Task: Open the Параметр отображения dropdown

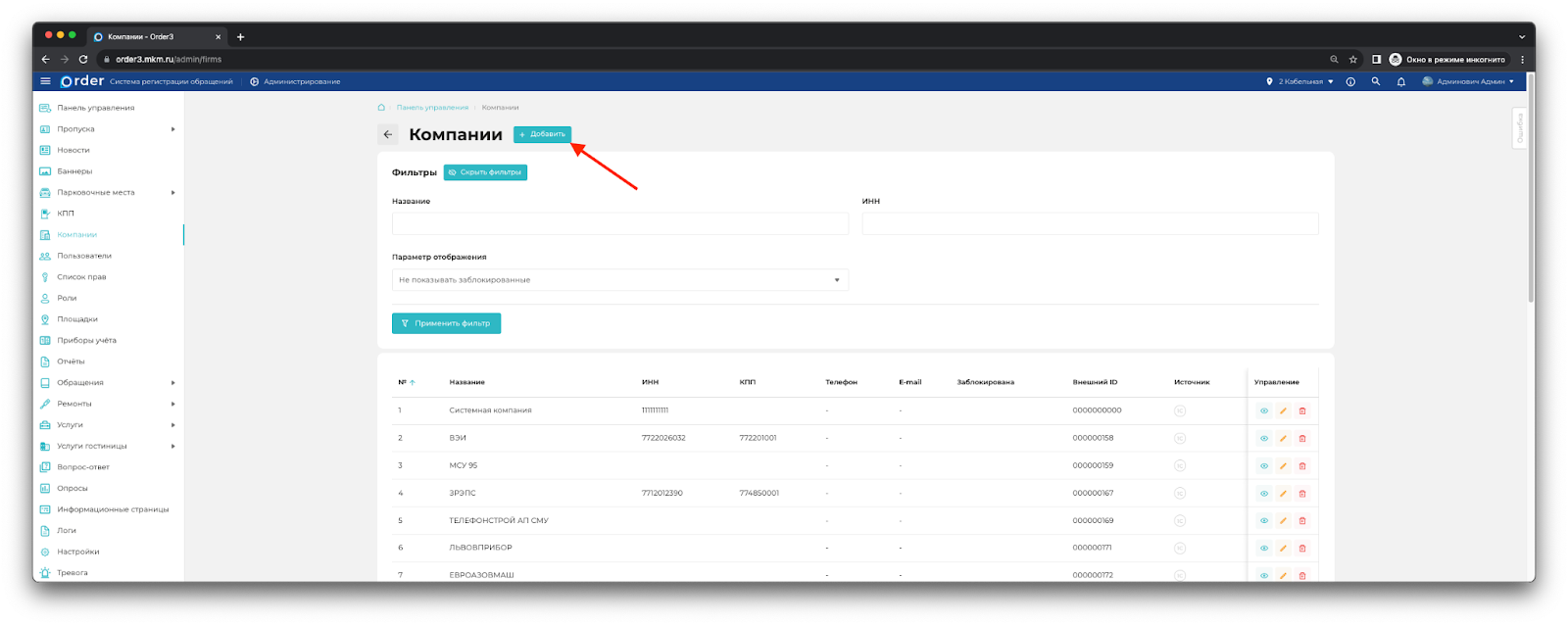Action: 619,280
